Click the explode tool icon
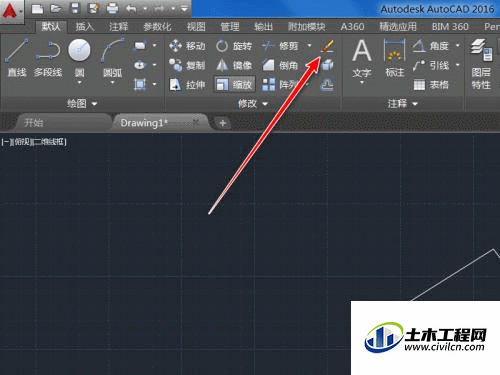 tap(327, 65)
